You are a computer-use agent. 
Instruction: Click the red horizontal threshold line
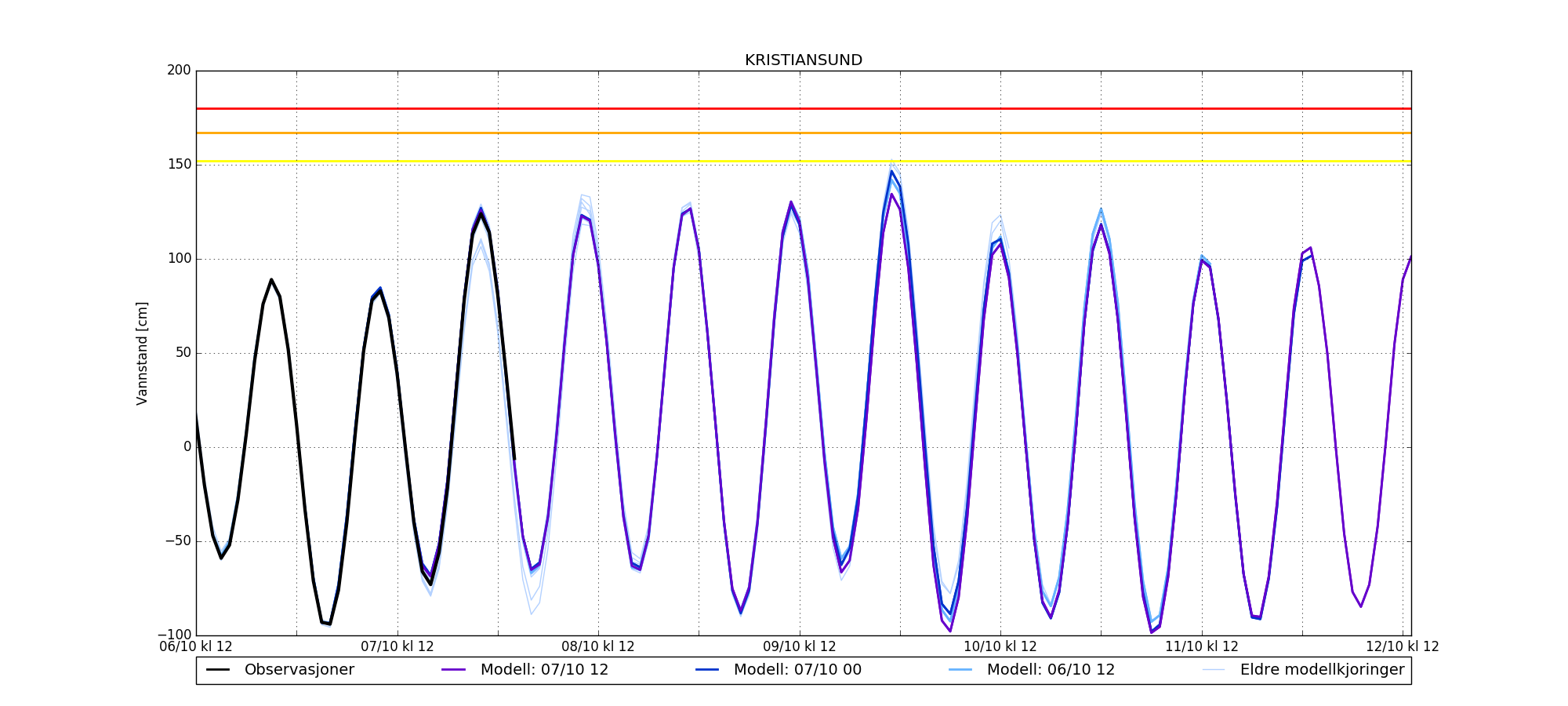coord(803,108)
